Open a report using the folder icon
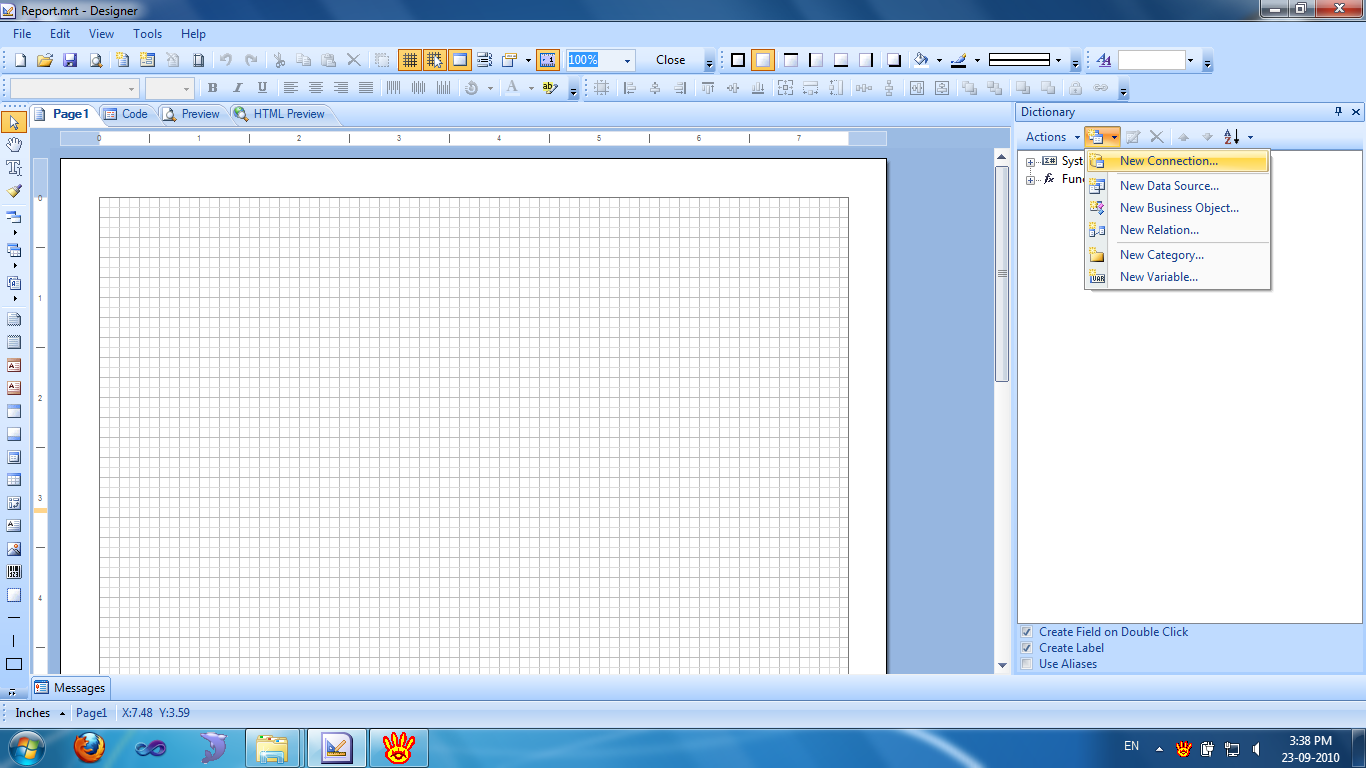 point(45,60)
